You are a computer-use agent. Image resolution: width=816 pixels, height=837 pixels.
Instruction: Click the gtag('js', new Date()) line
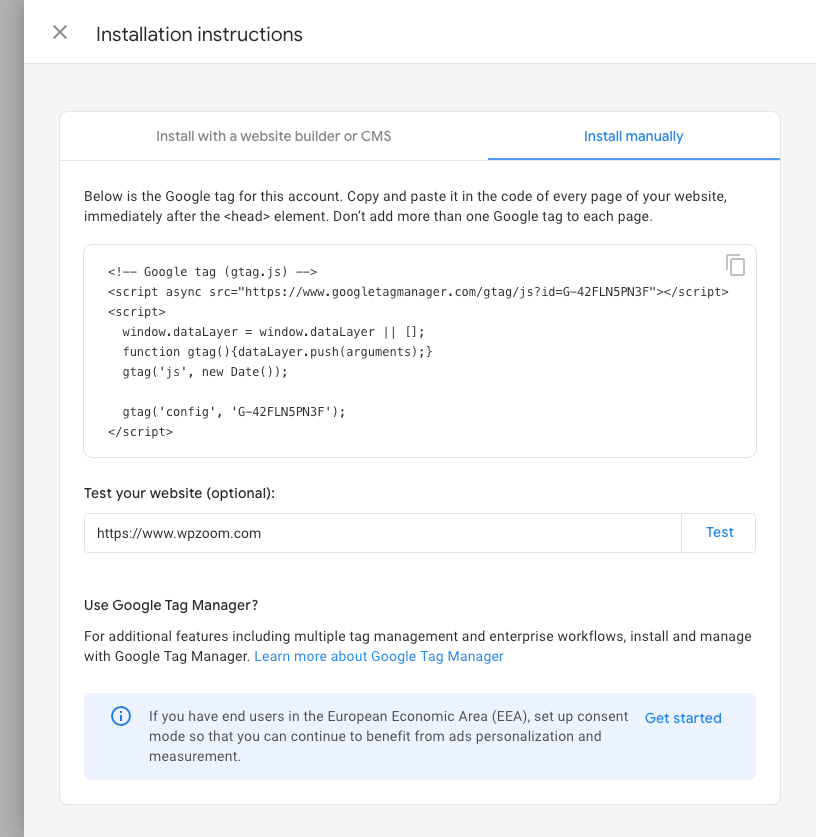pyautogui.click(x=205, y=372)
